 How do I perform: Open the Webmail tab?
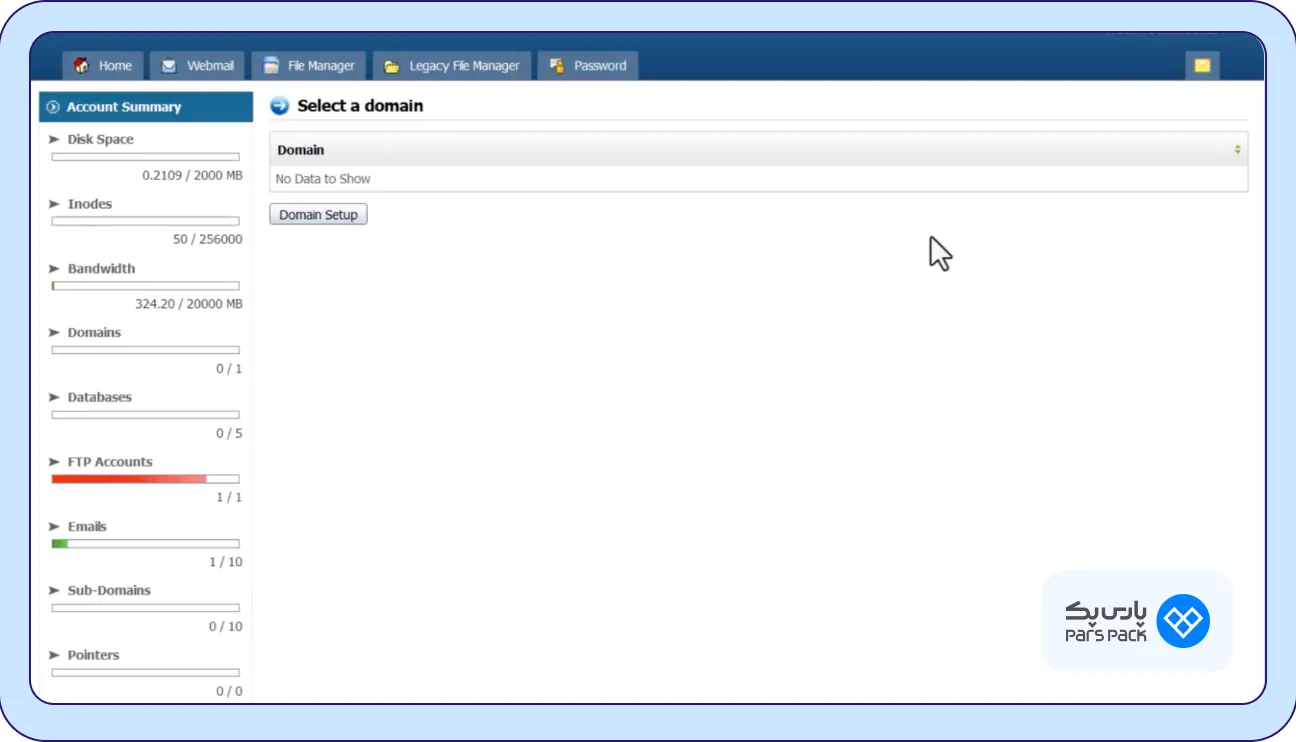tap(197, 66)
